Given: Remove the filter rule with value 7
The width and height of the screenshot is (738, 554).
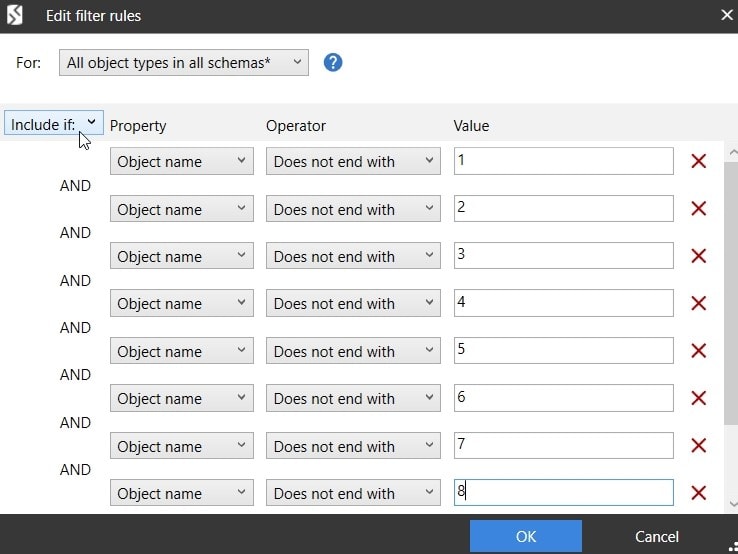Looking at the screenshot, I should [698, 445].
